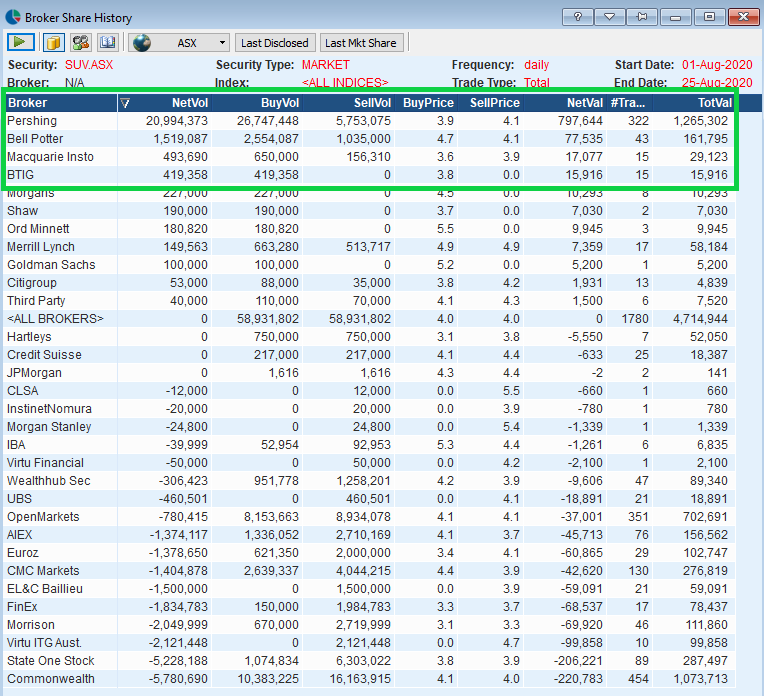Sort by the SellVol column header
Image resolution: width=764 pixels, height=696 pixels.
348,103
